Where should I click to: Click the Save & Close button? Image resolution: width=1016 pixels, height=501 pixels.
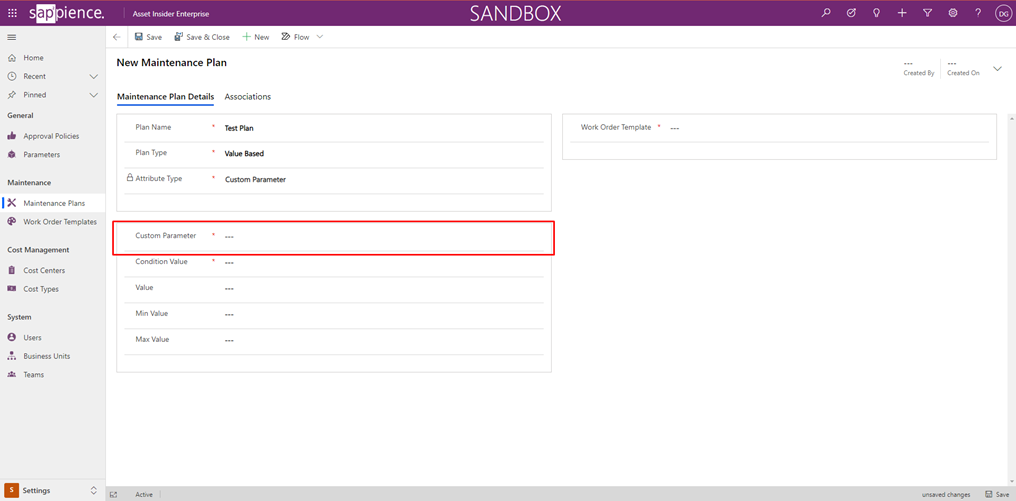[x=202, y=37]
